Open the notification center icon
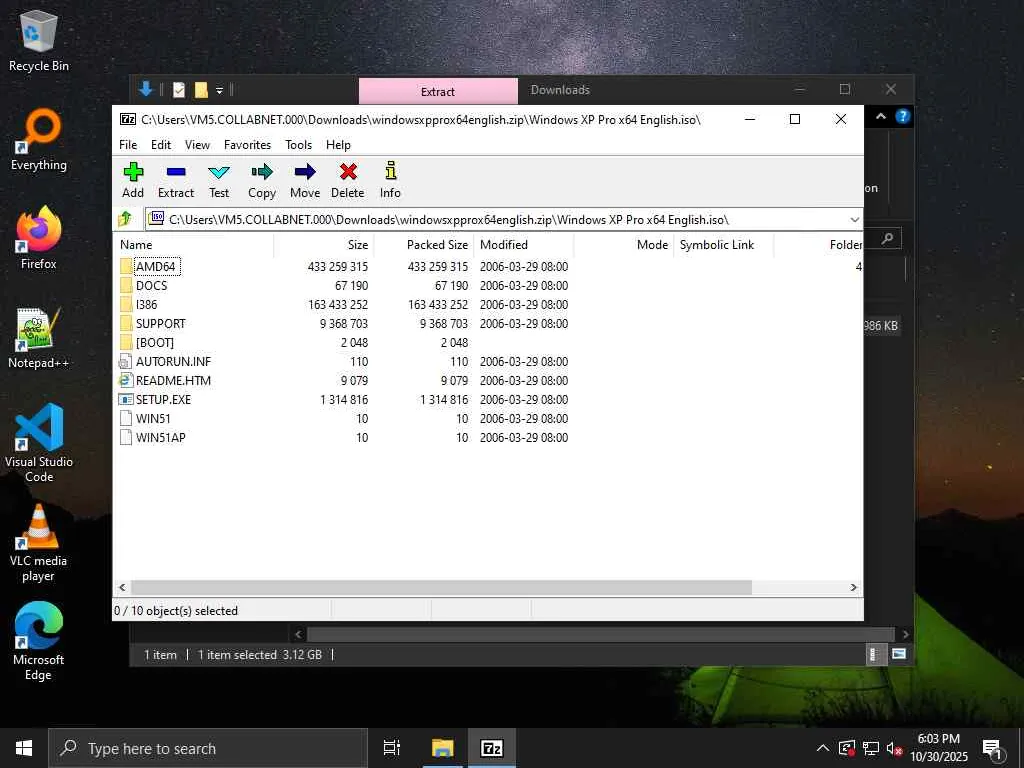The image size is (1024, 768). [x=992, y=748]
